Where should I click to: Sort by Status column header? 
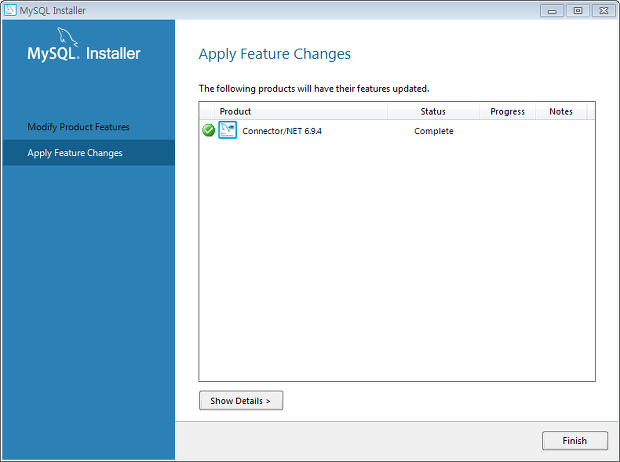coord(433,112)
